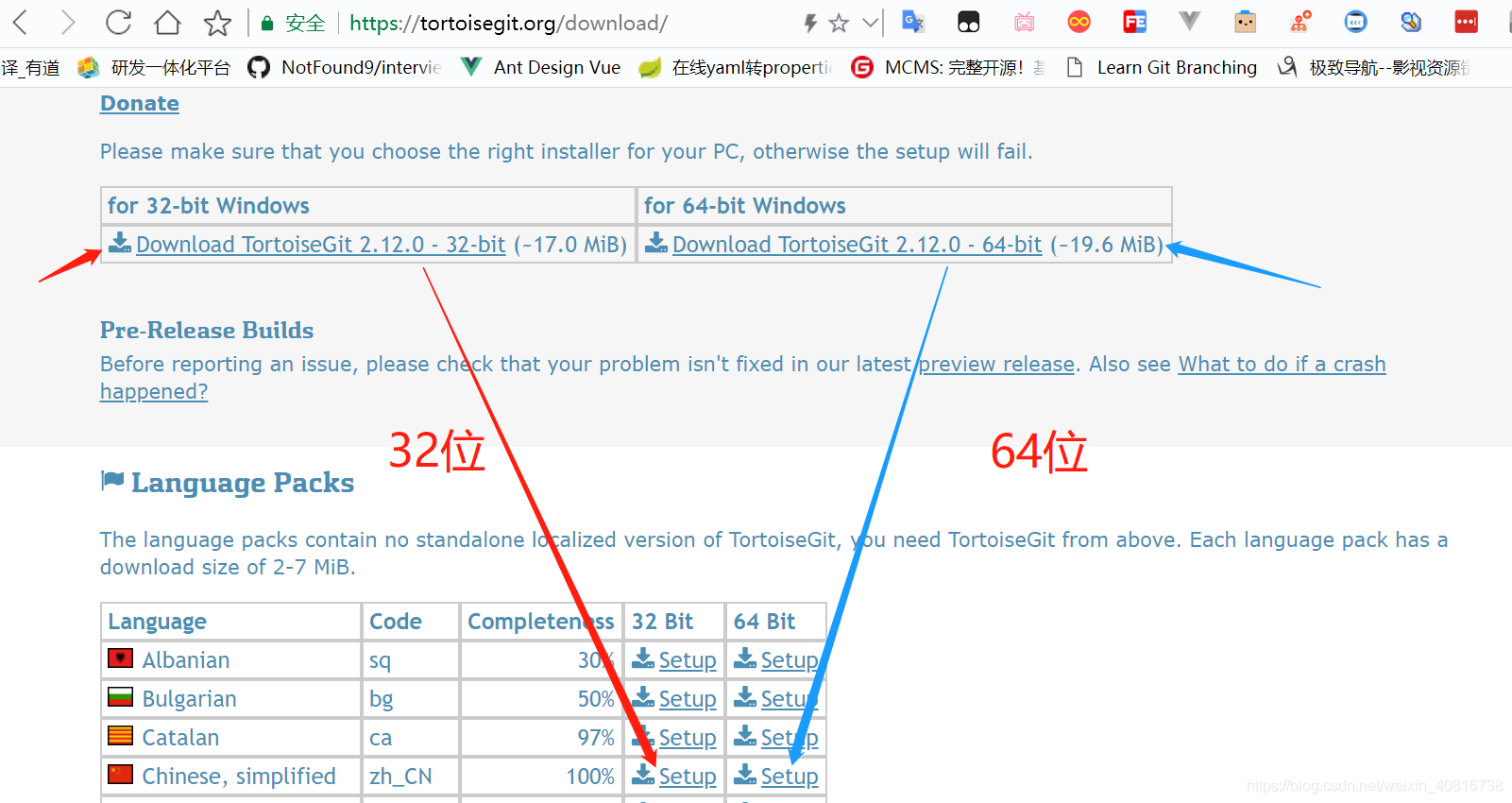Download Albanian 32 Bit Setup language pack
1512x803 pixels.
coord(687,660)
